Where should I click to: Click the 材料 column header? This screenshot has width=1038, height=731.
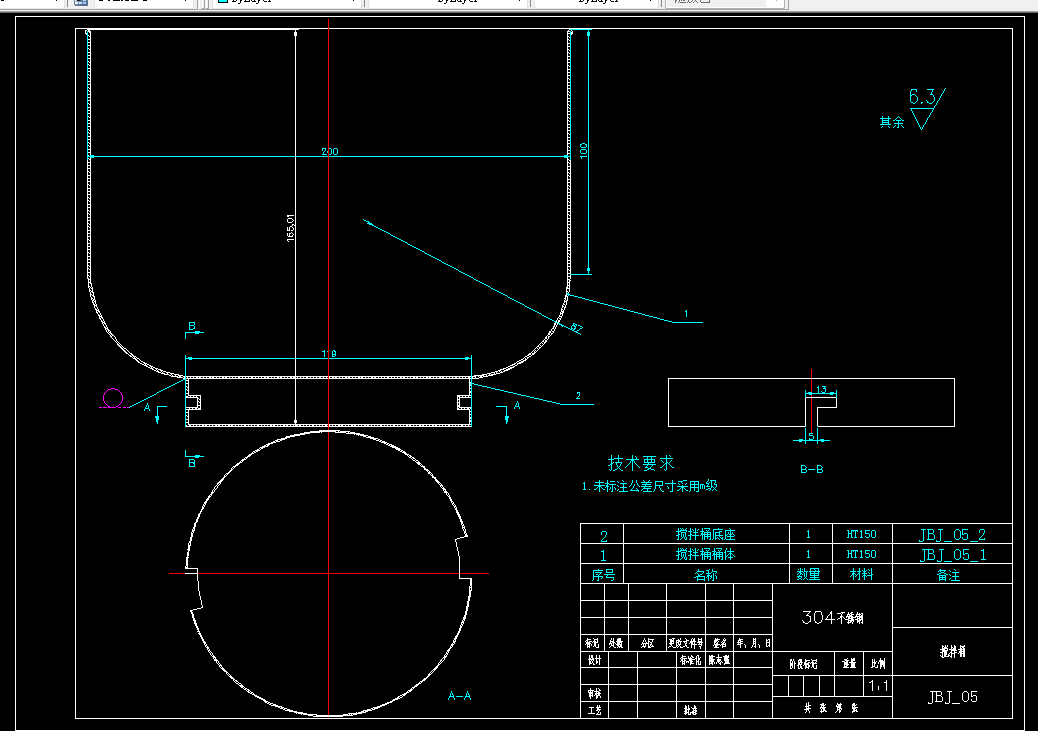pos(861,574)
